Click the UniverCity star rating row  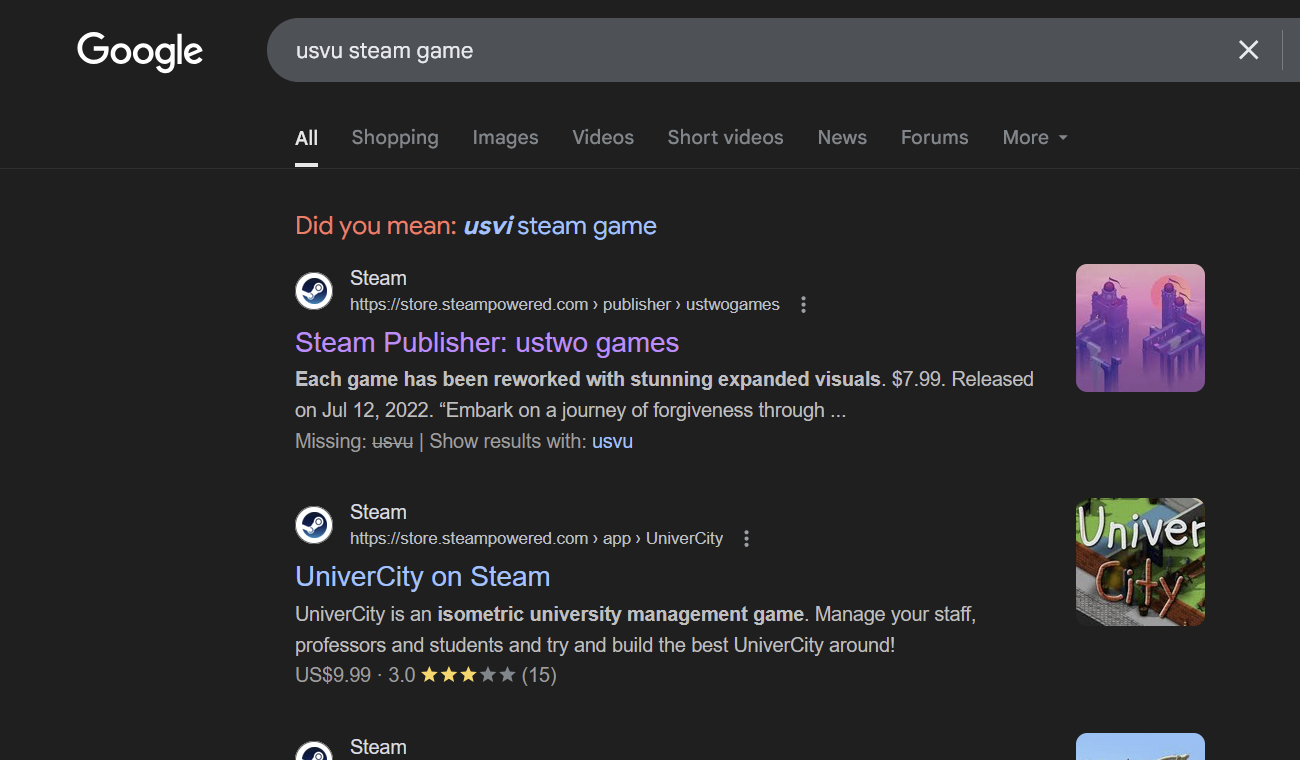tap(426, 675)
